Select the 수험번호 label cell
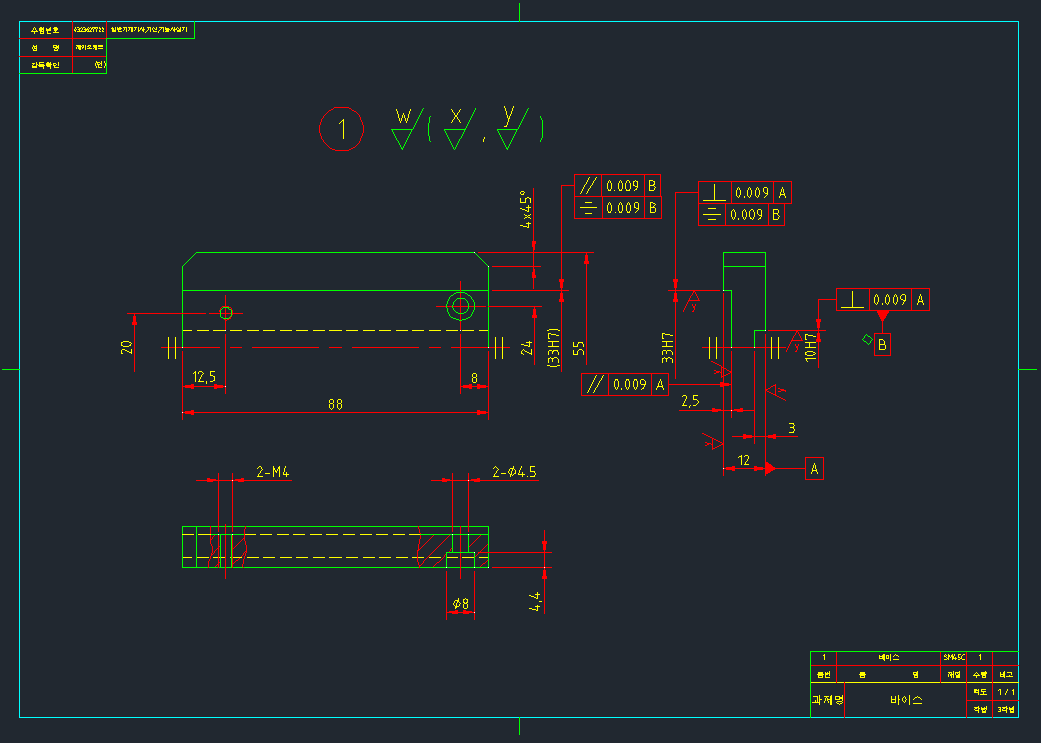Screen dimensions: 1041x743 point(46,30)
